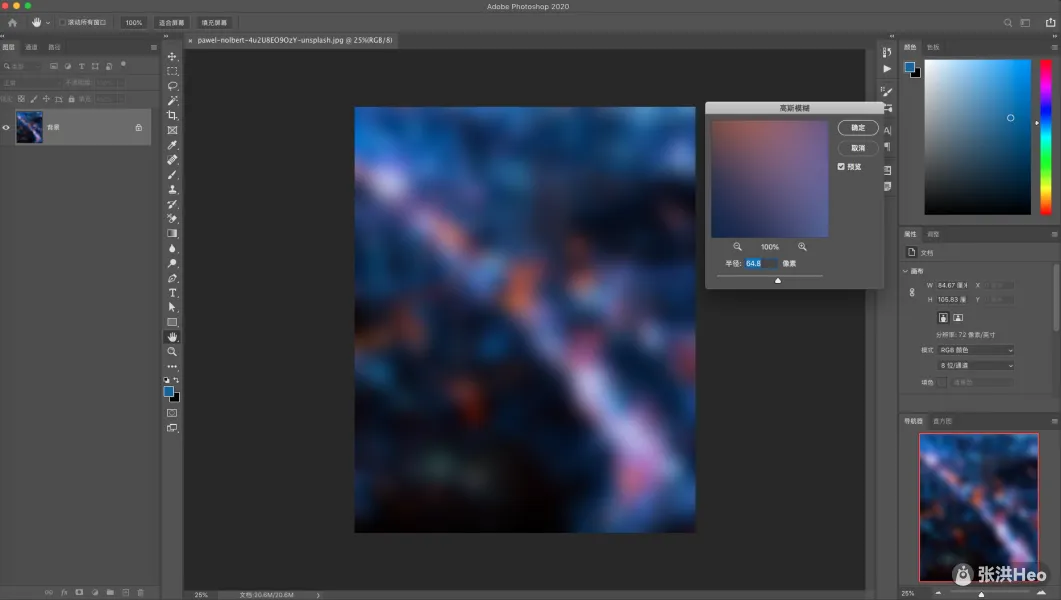Open the 8 位/通道 bit depth dropdown
The image size is (1061, 600).
point(976,365)
